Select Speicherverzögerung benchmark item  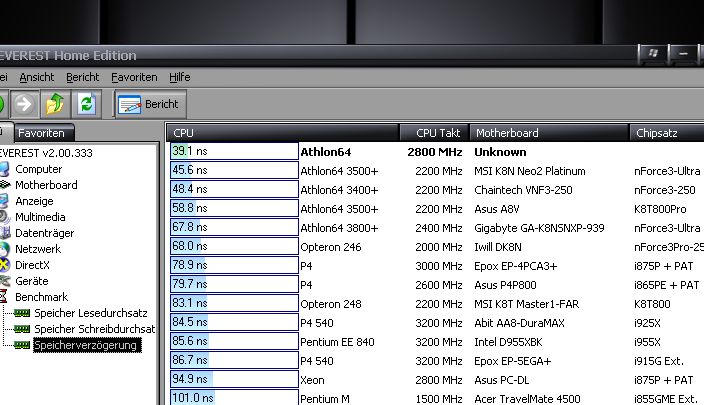tap(87, 345)
